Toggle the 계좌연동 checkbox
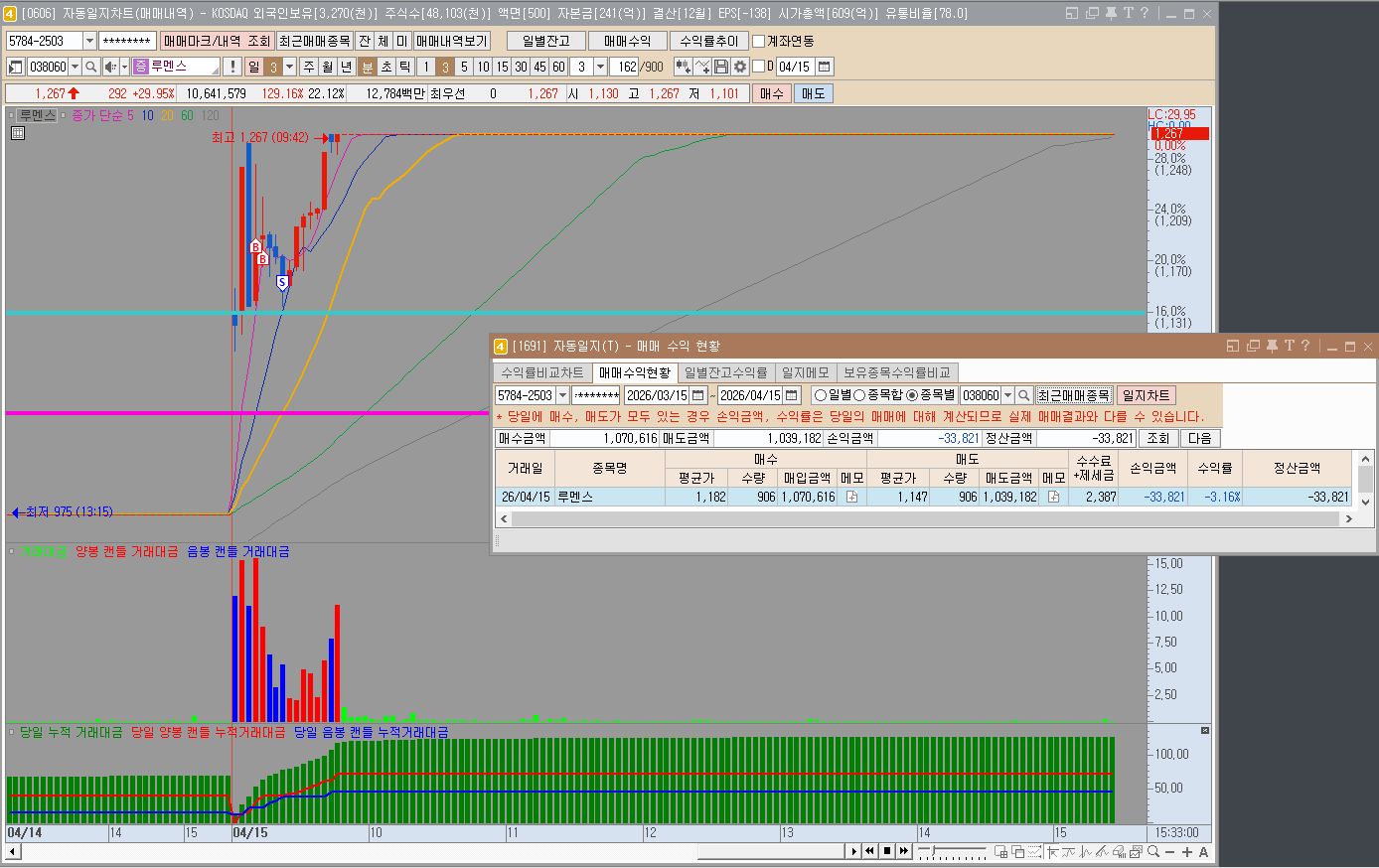This screenshot has width=1379, height=868. pos(759,41)
